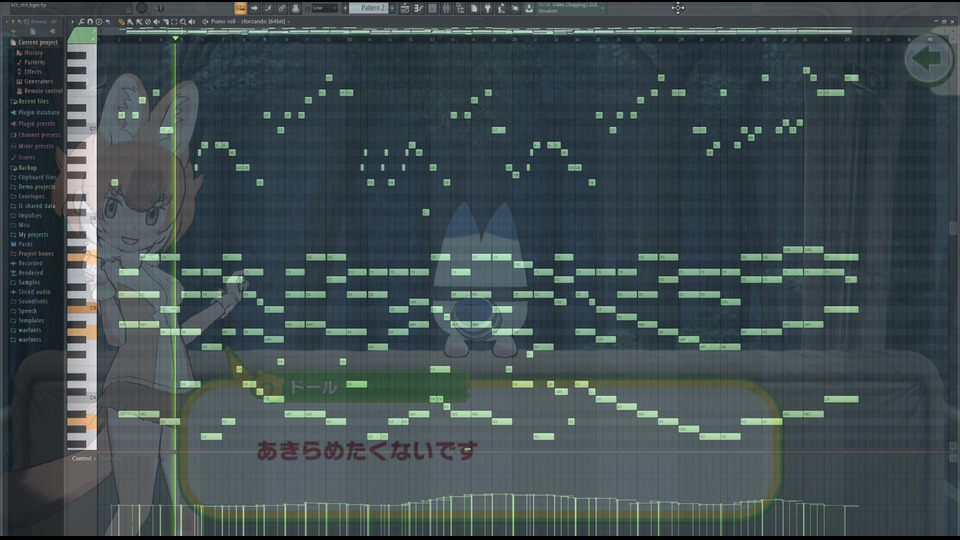Click the piano roll stamp chord icon
Screen dimensions: 960x540
coord(99,21)
